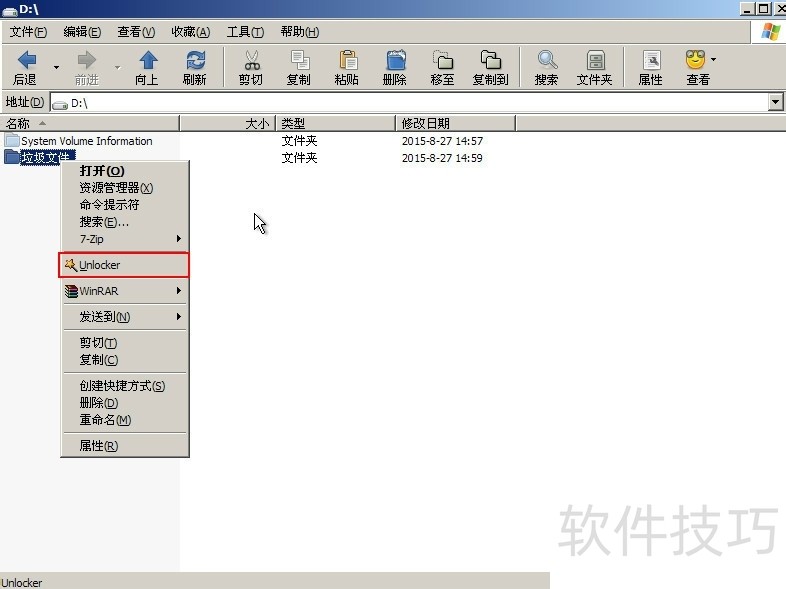The width and height of the screenshot is (786, 589).
Task: Choose 复制(C) in the context menu
Action: click(124, 360)
